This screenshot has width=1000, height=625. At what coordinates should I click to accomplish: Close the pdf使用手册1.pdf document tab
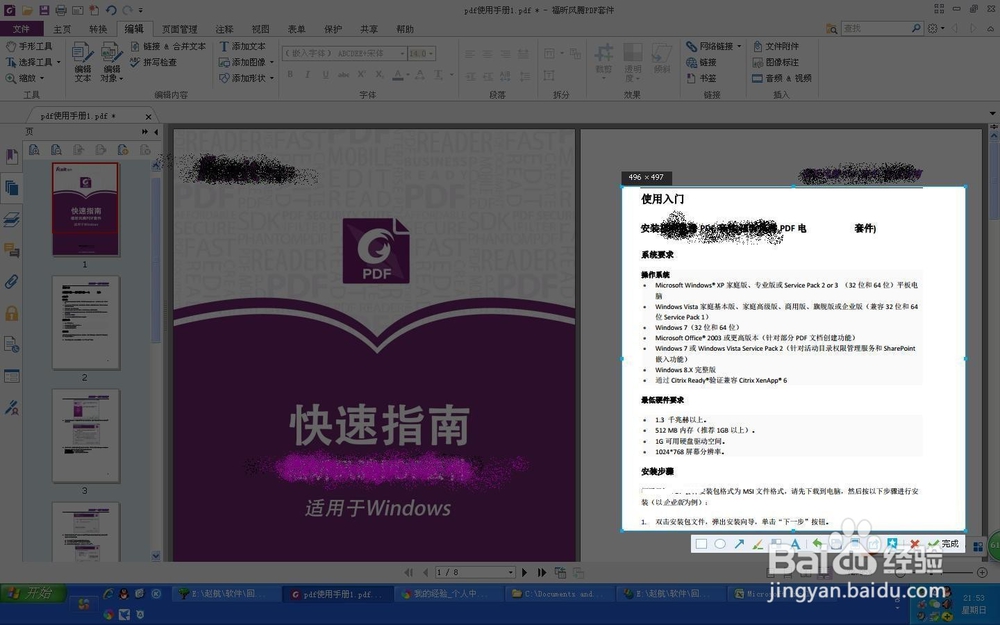[x=148, y=117]
